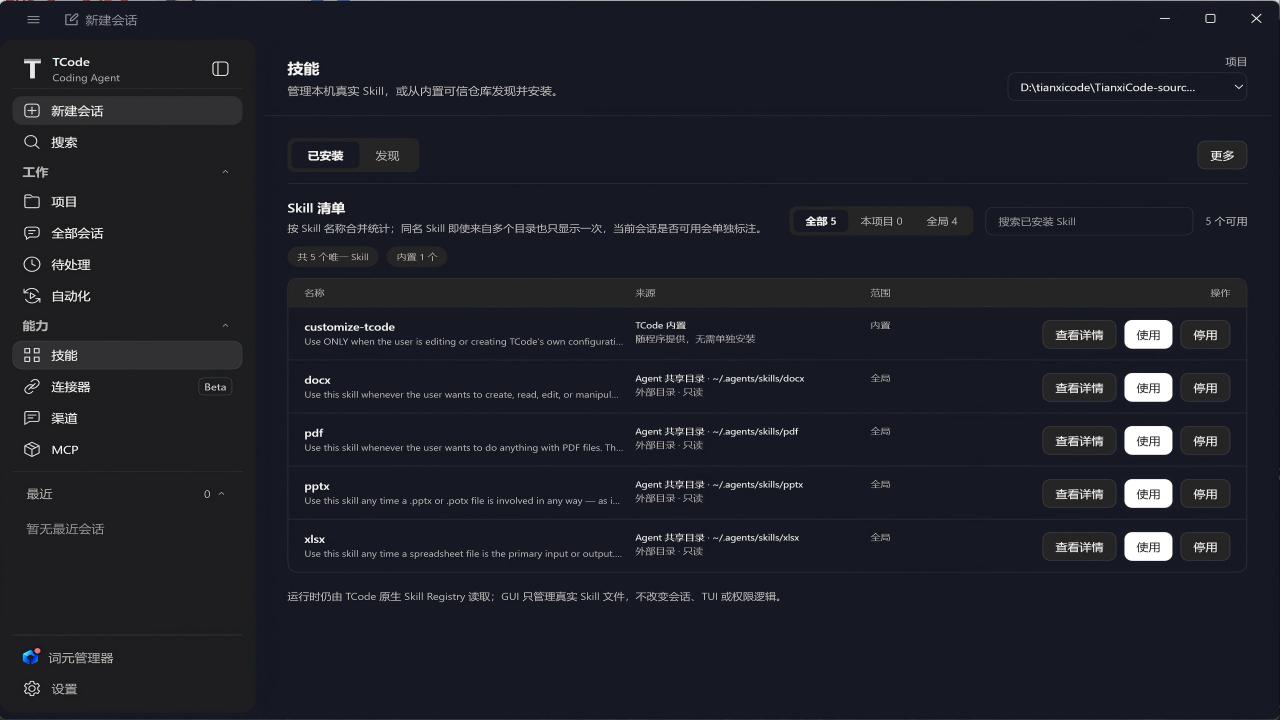Click the 全部会话 chat icon
The width and height of the screenshot is (1280, 720).
(32, 233)
